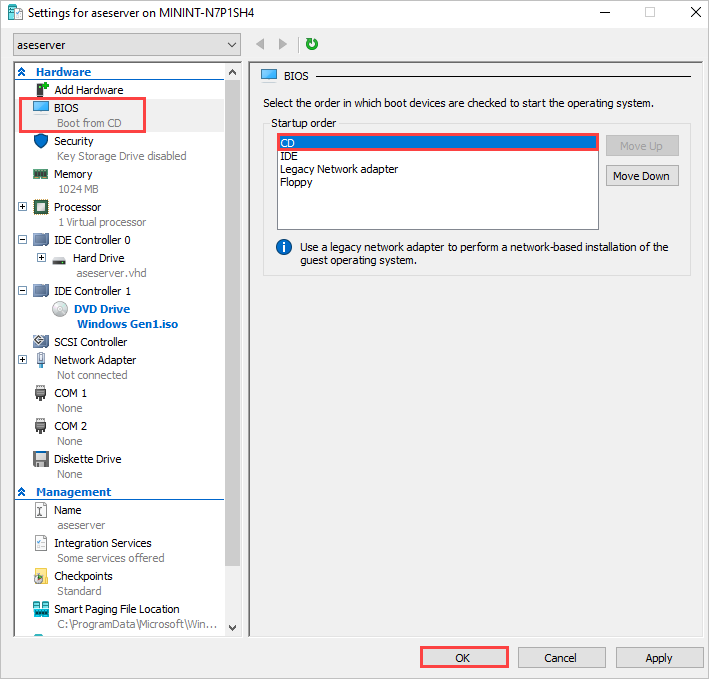Click the Processor icon
Screen dimensions: 709x679
(x=41, y=207)
